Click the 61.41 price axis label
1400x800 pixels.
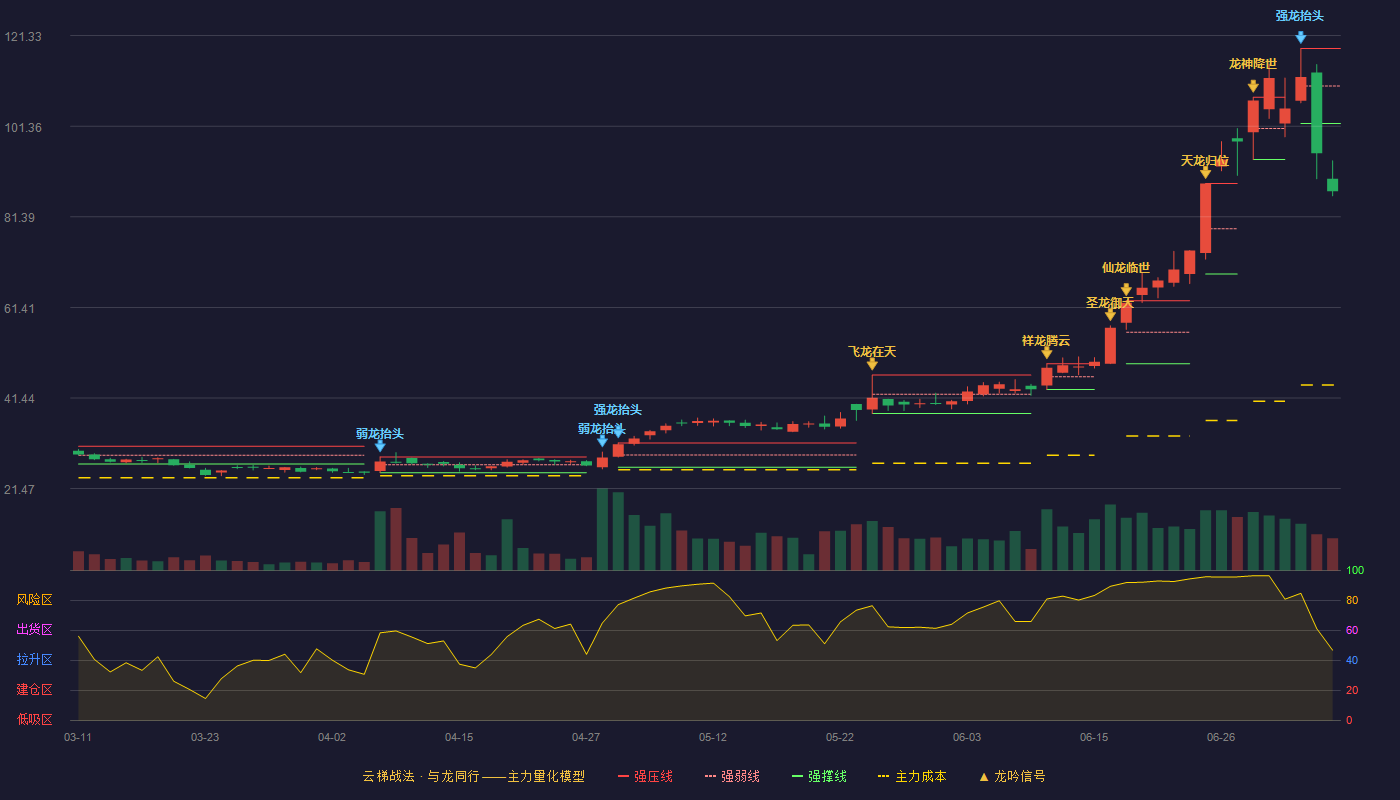point(20,309)
